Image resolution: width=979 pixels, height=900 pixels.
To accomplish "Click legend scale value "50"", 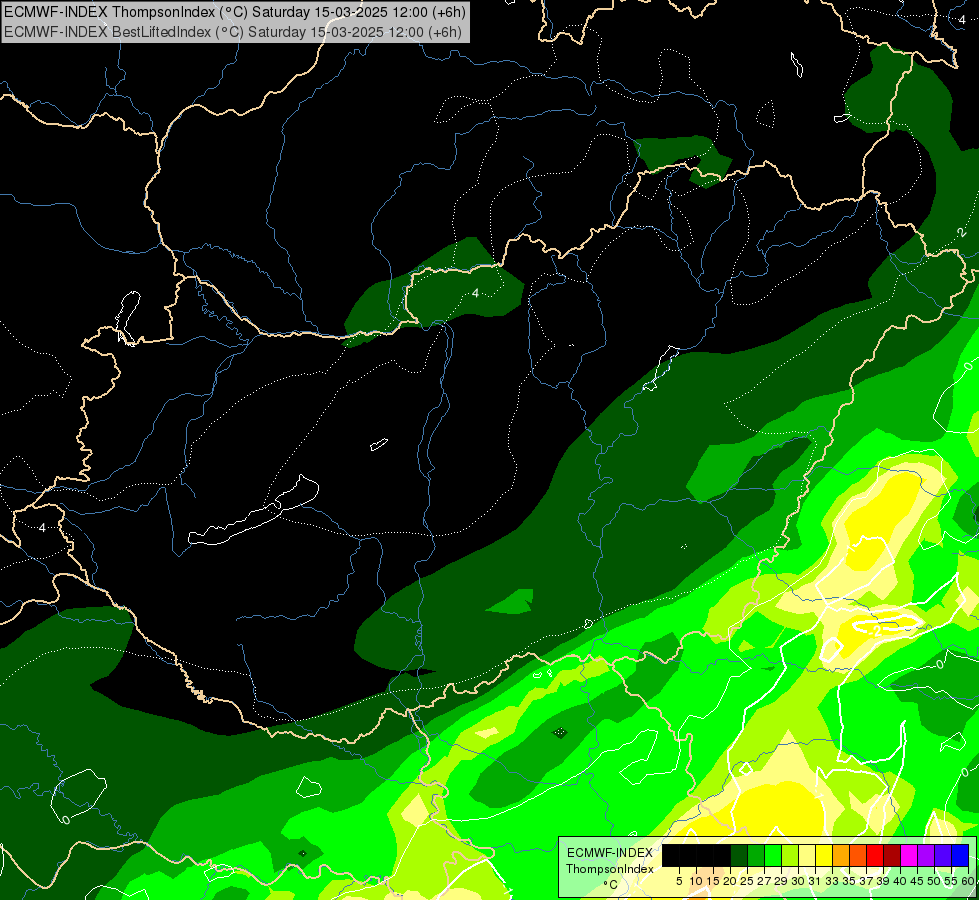I will (x=933, y=881).
